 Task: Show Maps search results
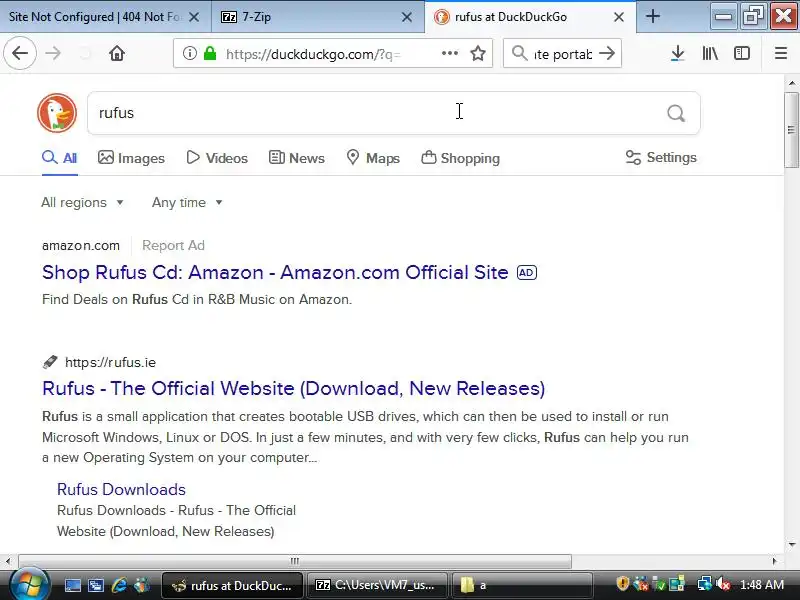pyautogui.click(x=373, y=158)
